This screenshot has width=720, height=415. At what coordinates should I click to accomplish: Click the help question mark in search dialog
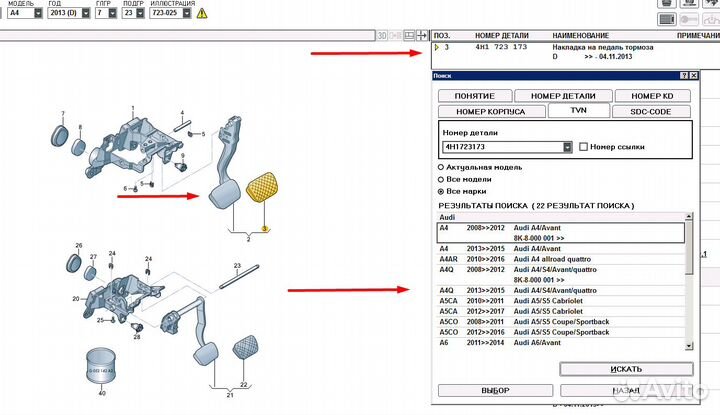[x=682, y=76]
